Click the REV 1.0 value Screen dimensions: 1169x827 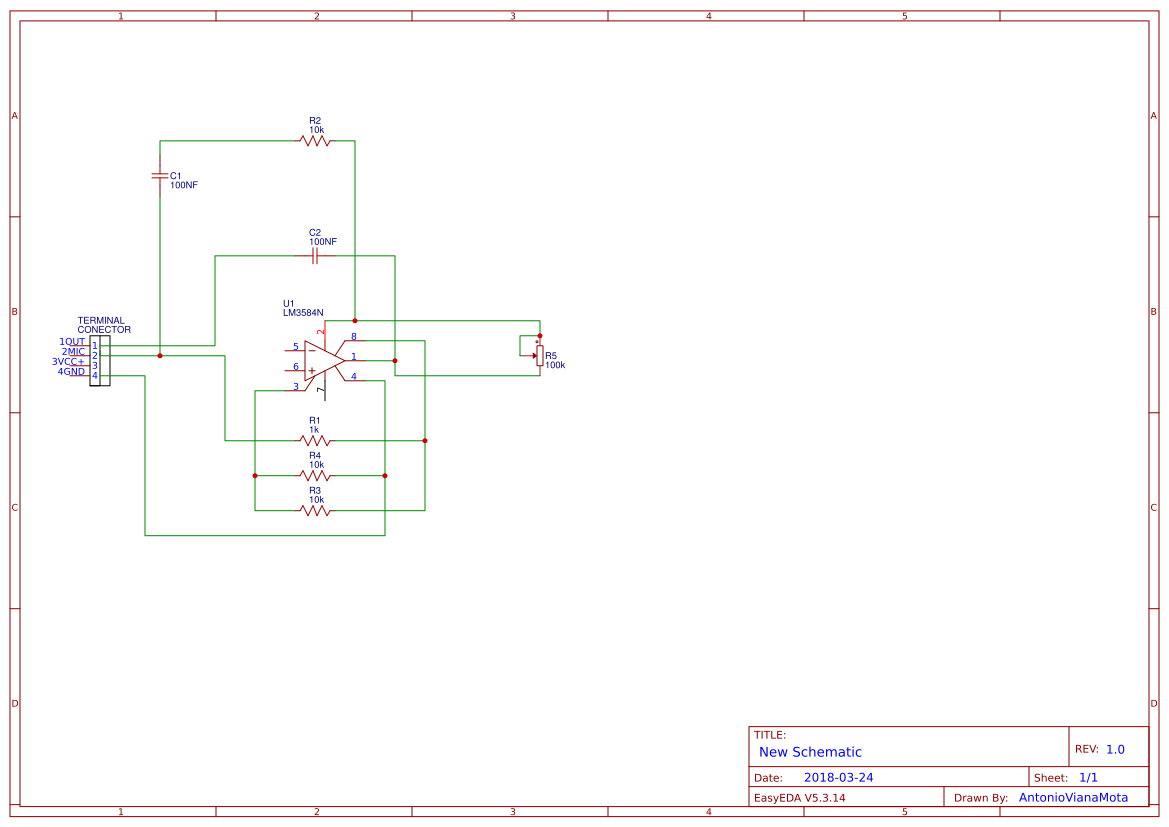point(1115,749)
